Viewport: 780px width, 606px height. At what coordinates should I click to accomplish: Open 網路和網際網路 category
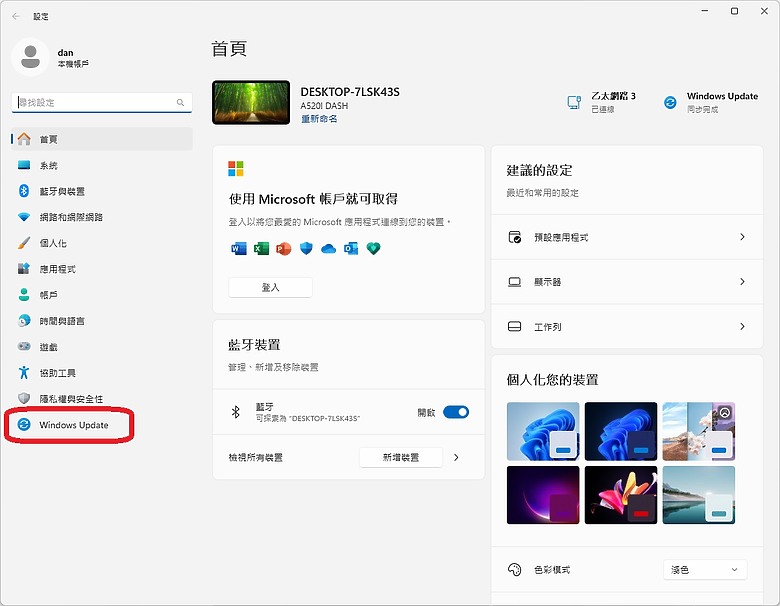pyautogui.click(x=101, y=217)
